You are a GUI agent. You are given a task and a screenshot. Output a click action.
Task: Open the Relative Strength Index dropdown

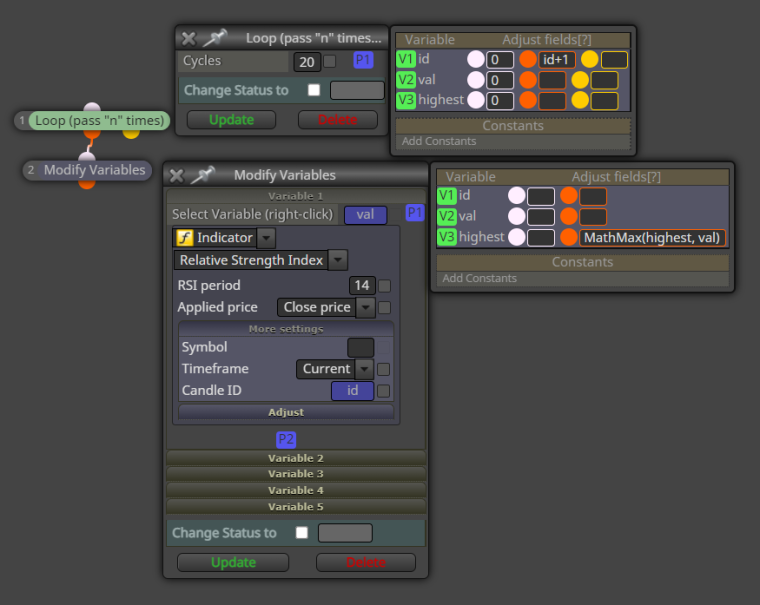point(338,260)
